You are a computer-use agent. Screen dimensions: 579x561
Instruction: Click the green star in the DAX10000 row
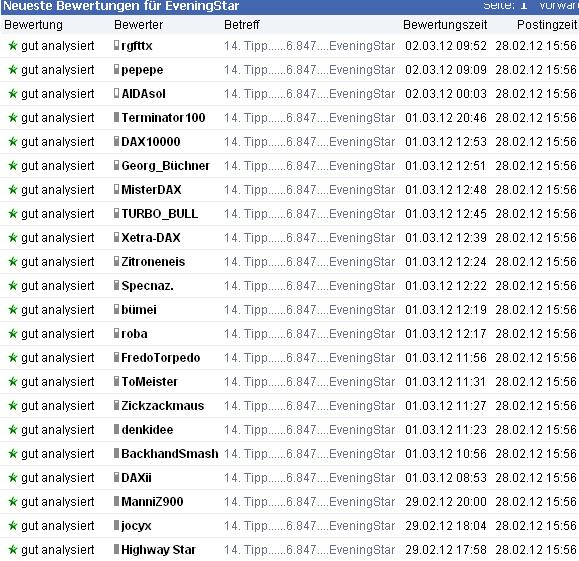[13, 142]
